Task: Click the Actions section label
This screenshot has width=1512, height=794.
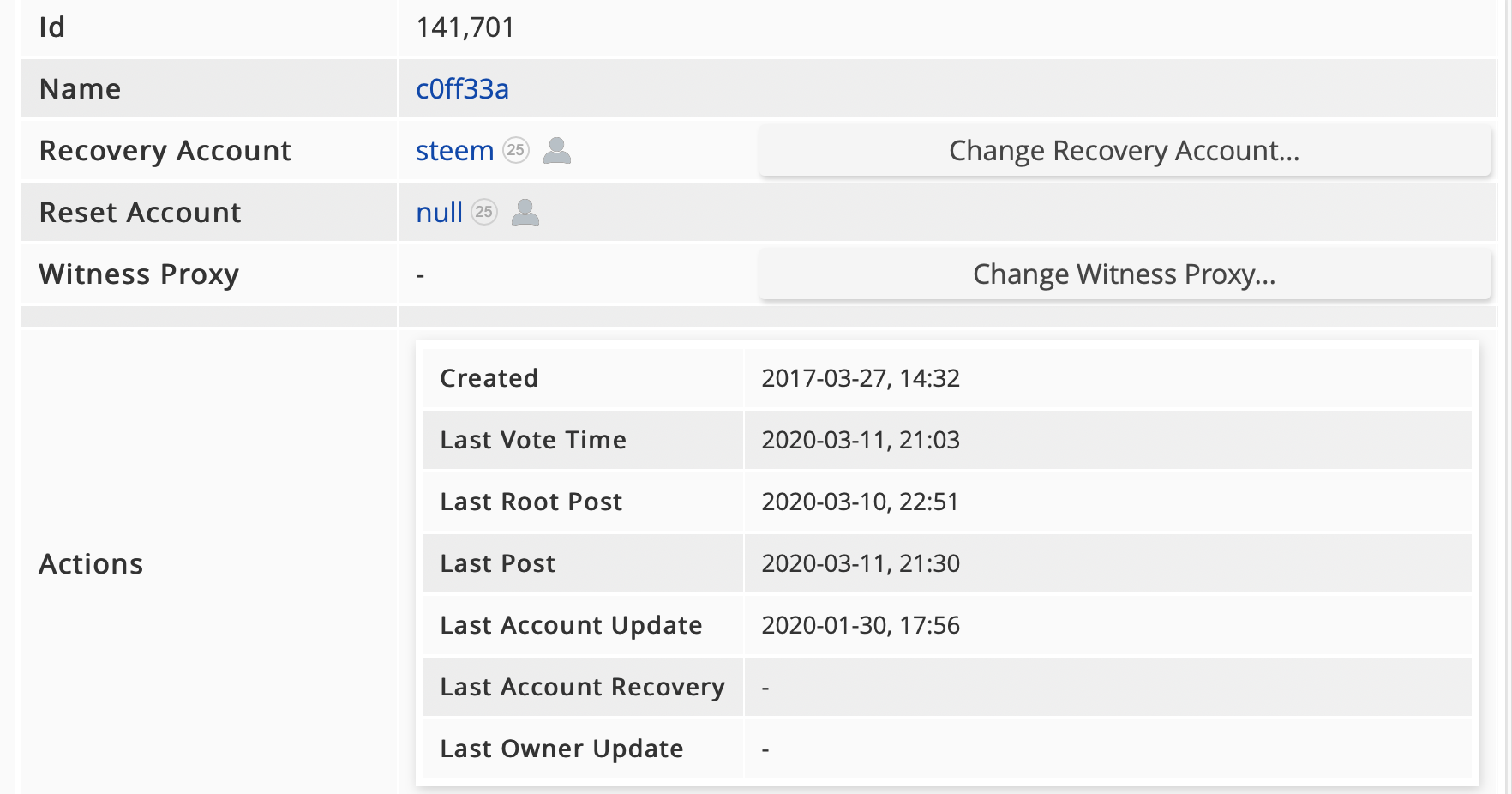Action: tap(91, 564)
